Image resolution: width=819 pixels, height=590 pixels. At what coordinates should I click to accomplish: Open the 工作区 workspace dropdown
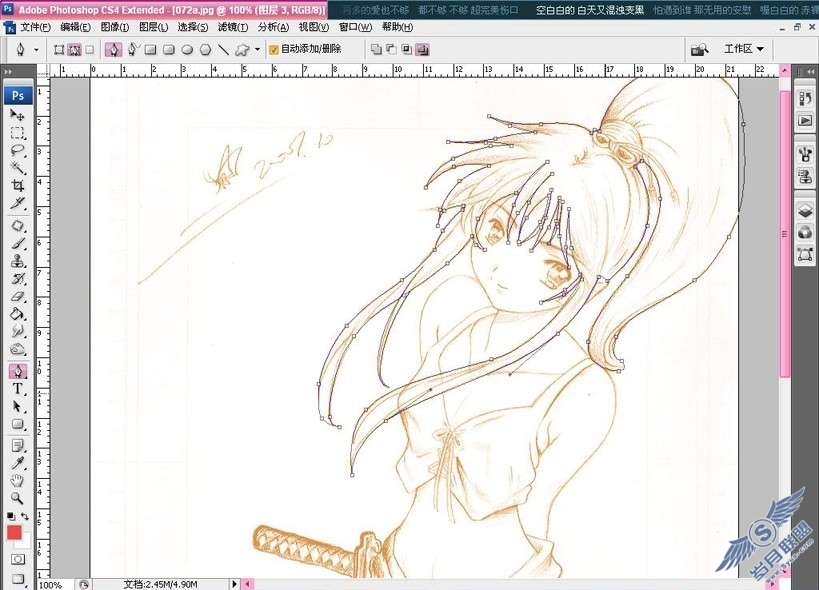point(744,49)
